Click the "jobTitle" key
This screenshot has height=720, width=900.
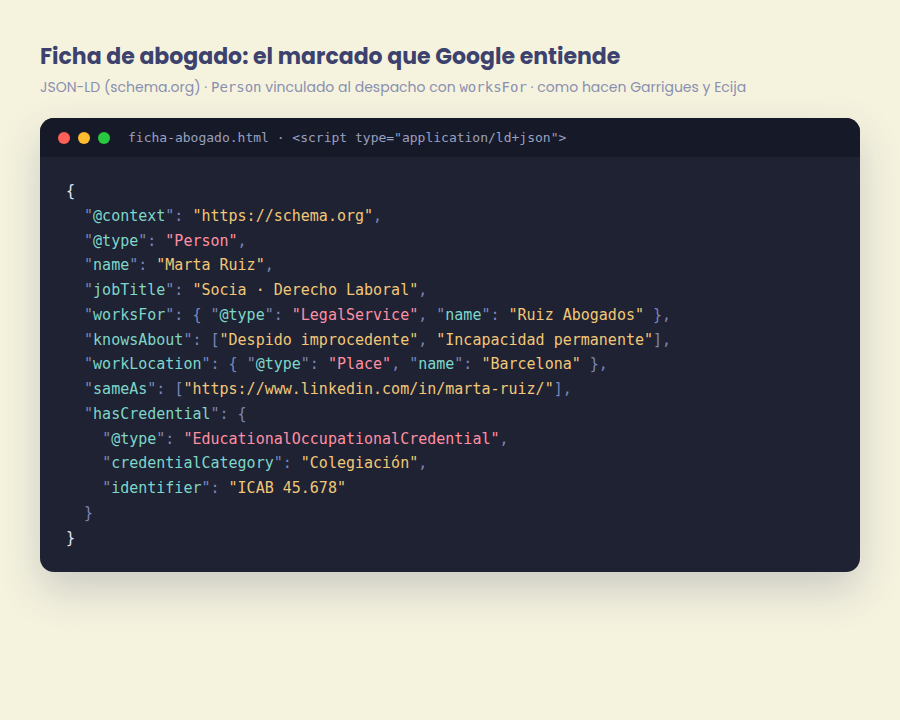(x=129, y=289)
